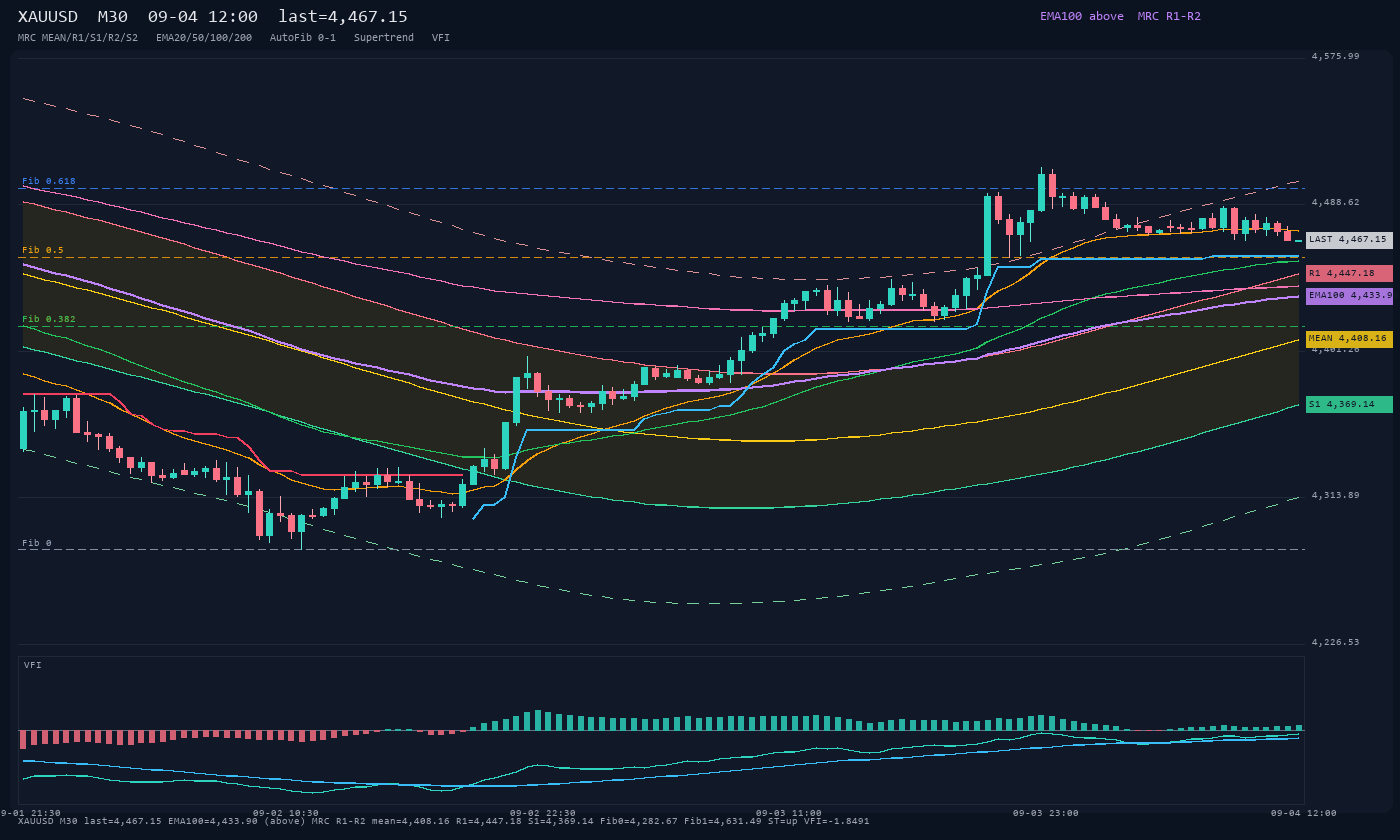
Task: Select the last=4,467.15 header value
Action: [343, 17]
